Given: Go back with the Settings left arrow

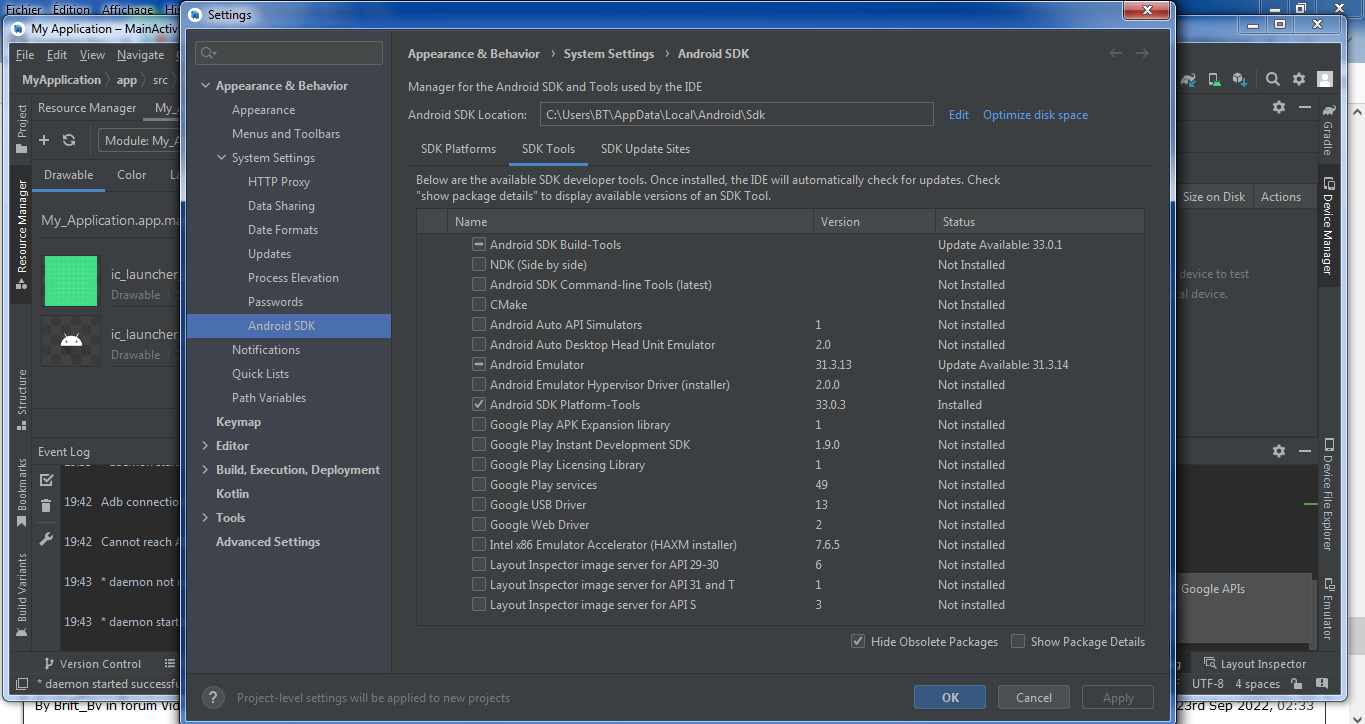Looking at the screenshot, I should coord(1116,54).
